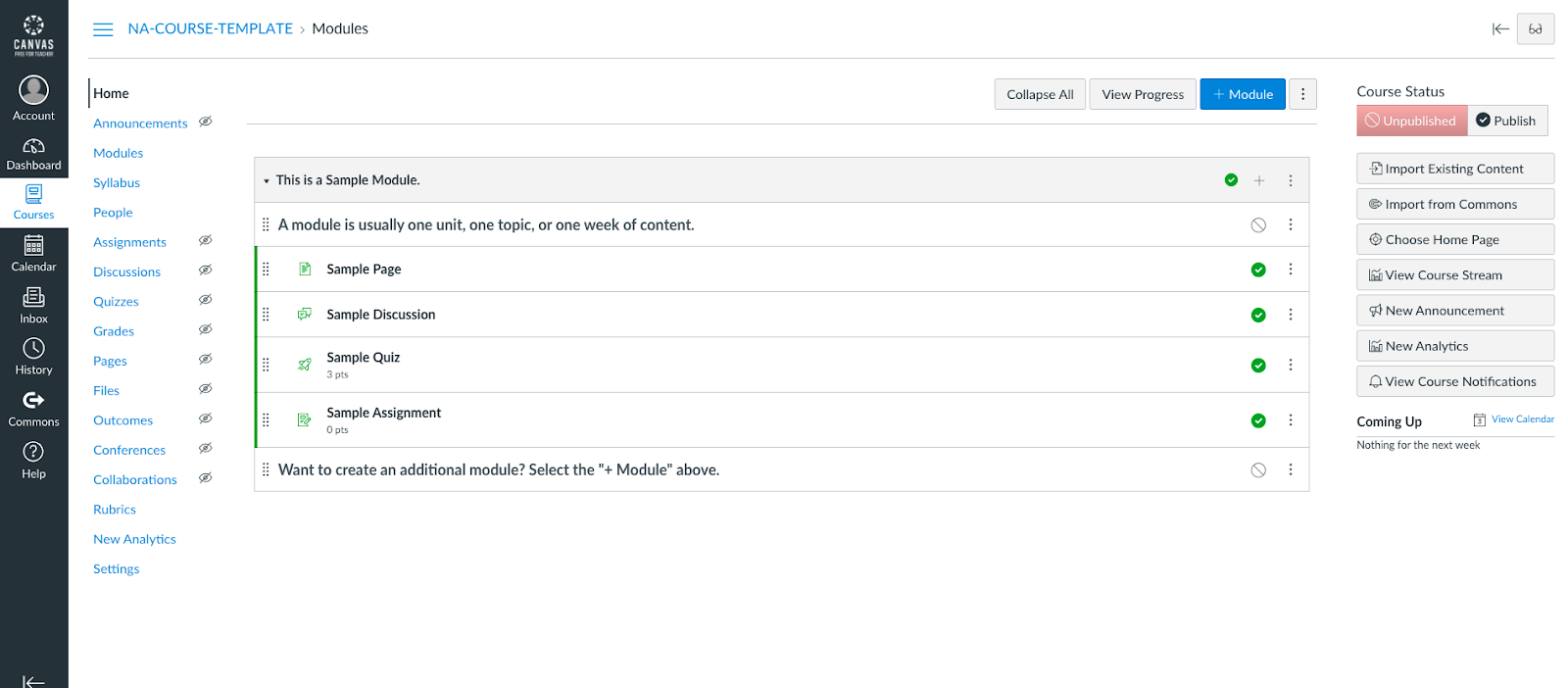Screen dimensions: 1568x688
Task: Click Import from Commons button
Action: coord(1455,204)
